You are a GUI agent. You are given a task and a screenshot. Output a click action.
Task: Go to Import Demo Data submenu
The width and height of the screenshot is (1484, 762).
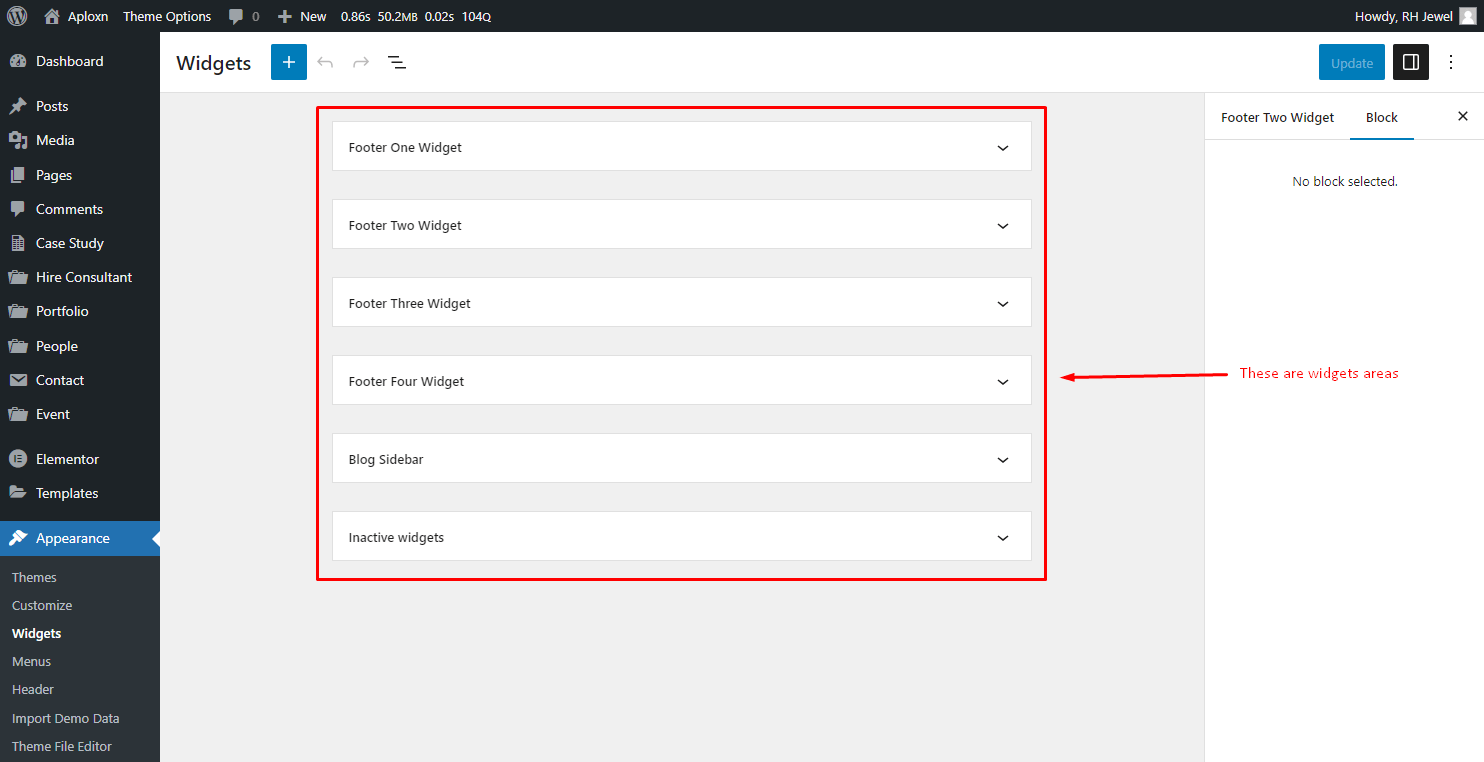(65, 718)
